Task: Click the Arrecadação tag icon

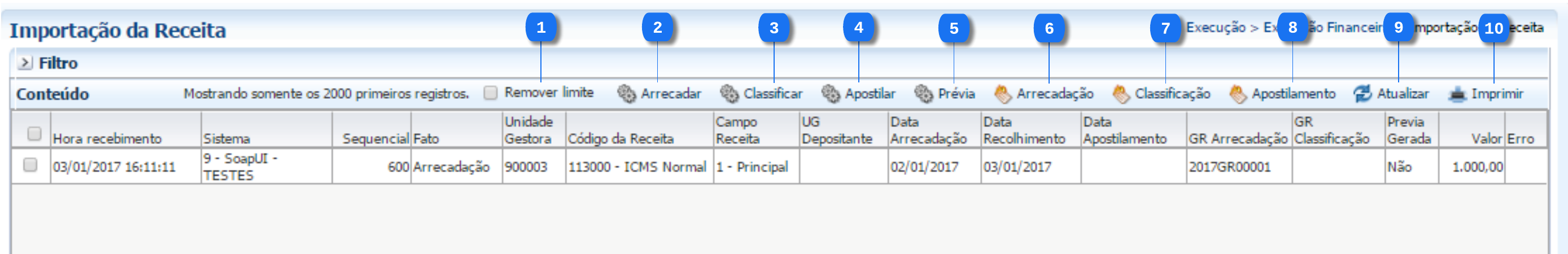Action: (1002, 94)
